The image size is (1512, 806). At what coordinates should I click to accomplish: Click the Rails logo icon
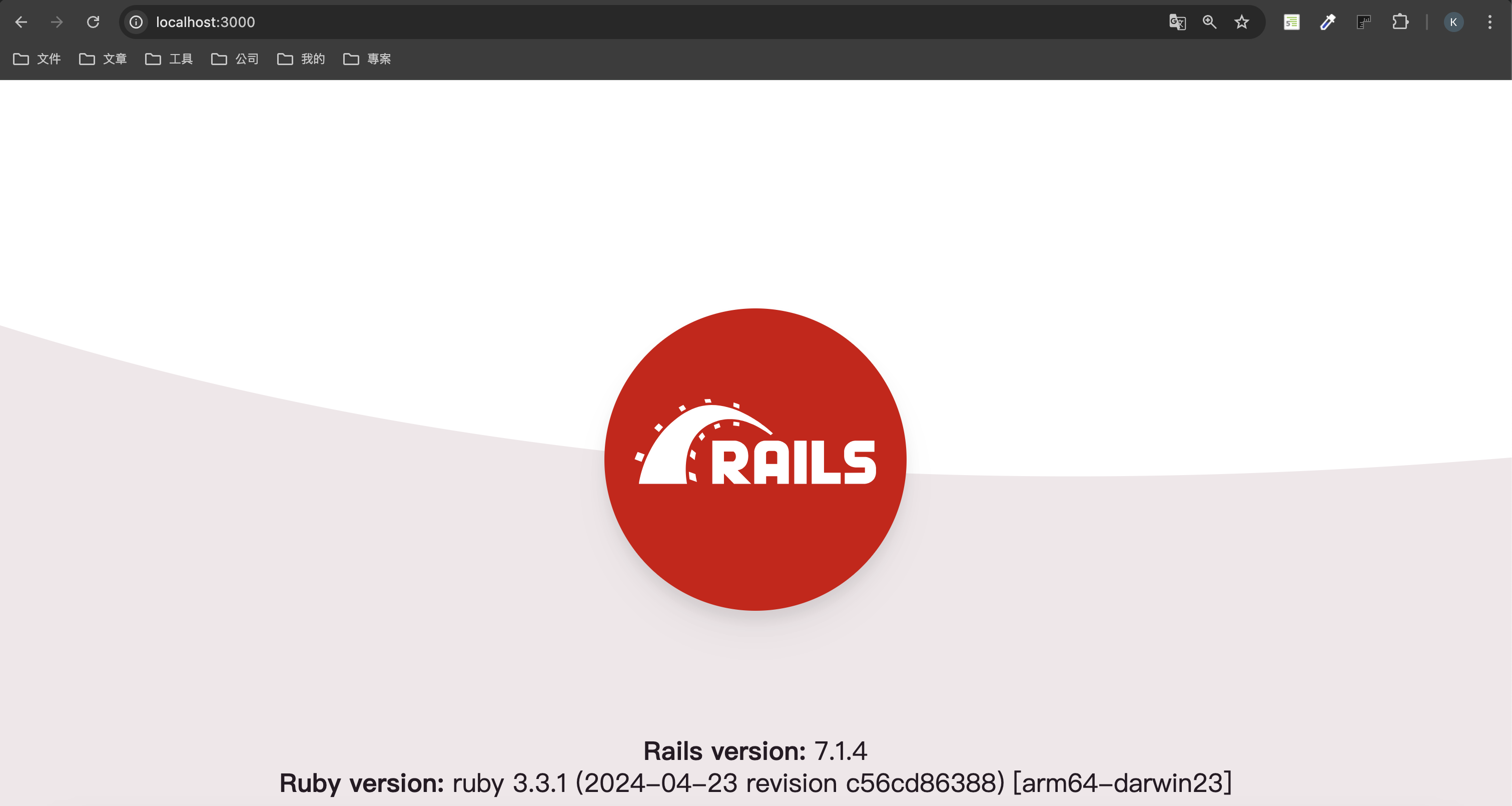756,461
